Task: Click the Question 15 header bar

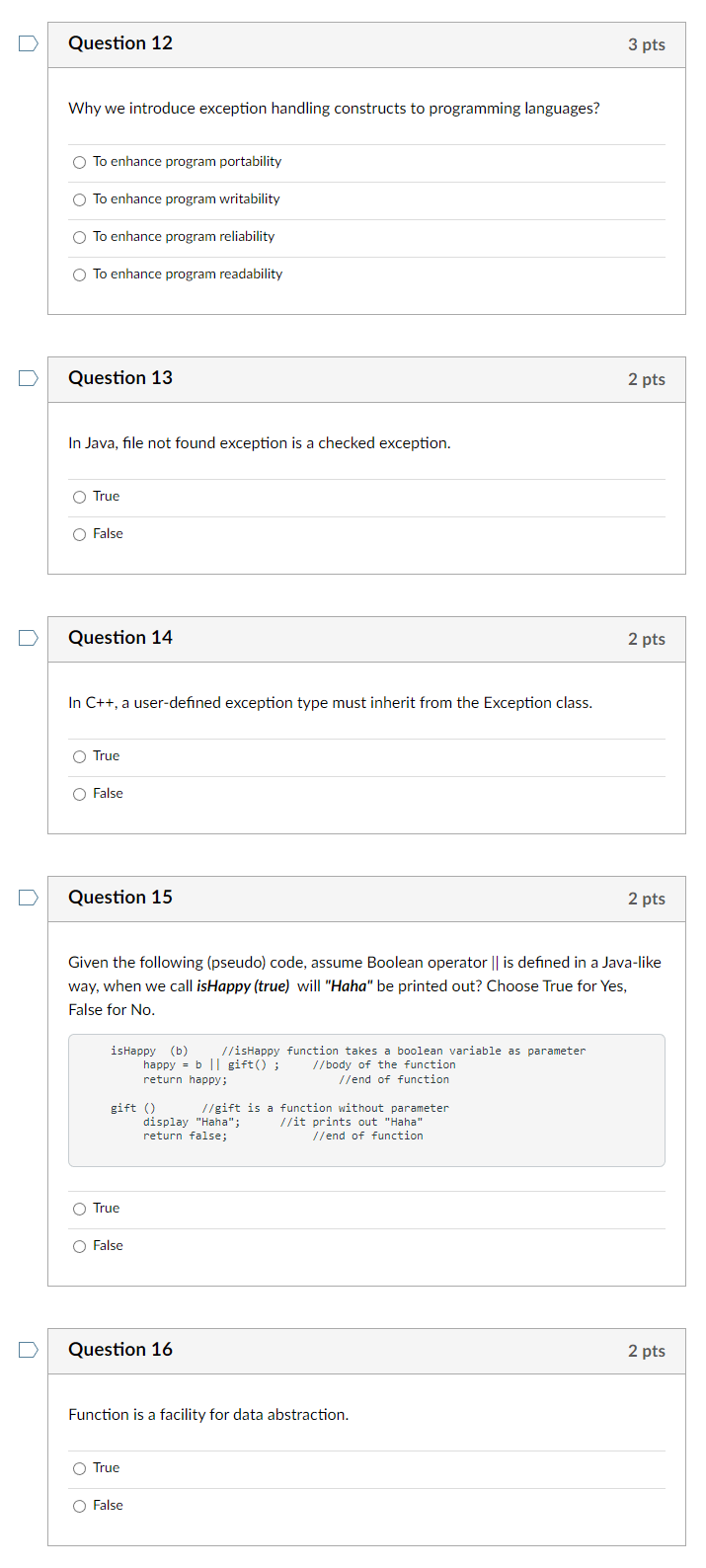Action: coord(365,898)
